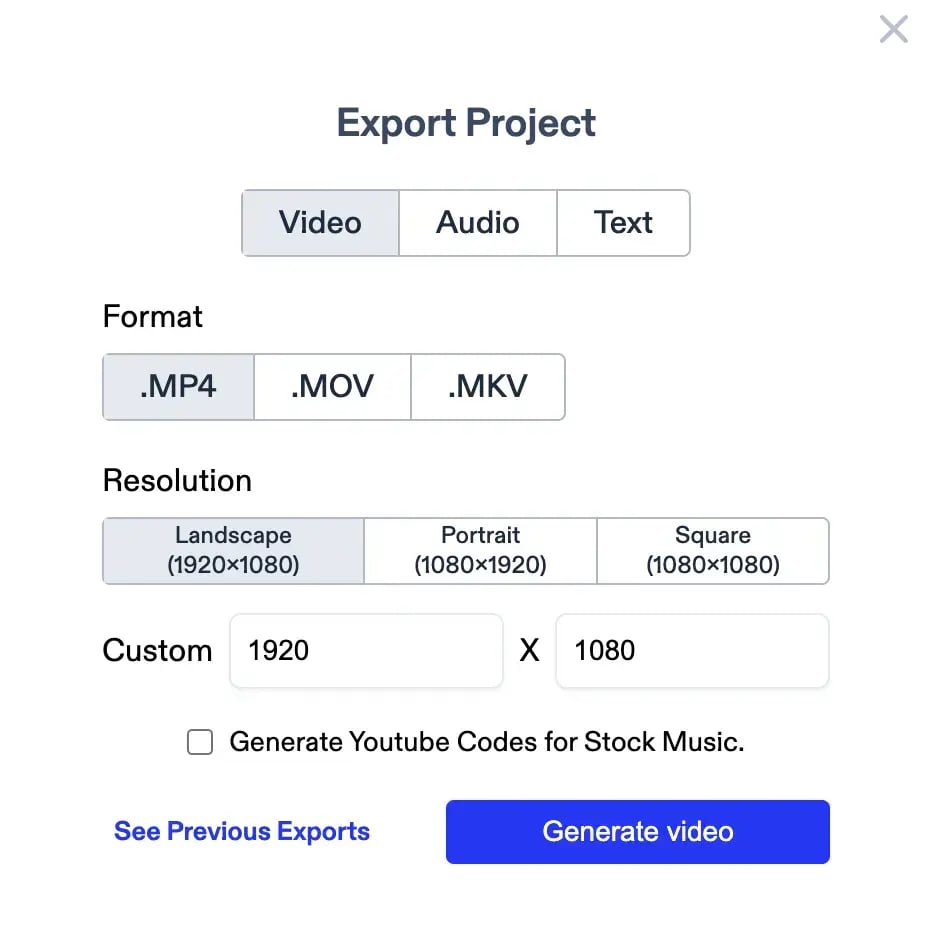Choose Portrait (1080×1920) resolution
The height and width of the screenshot is (942, 934).
tap(480, 550)
